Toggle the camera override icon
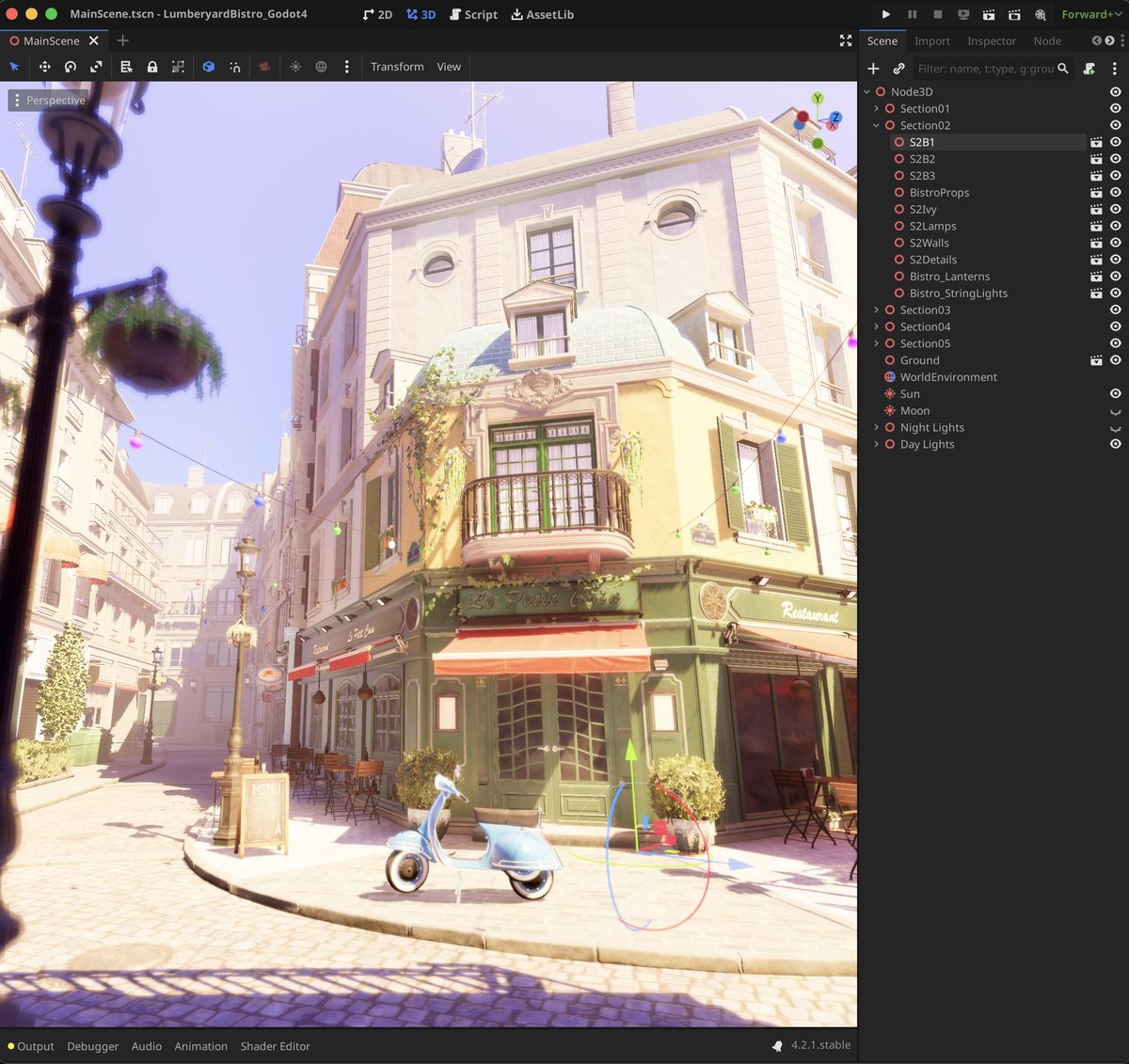Viewport: 1129px width, 1064px height. pos(264,67)
